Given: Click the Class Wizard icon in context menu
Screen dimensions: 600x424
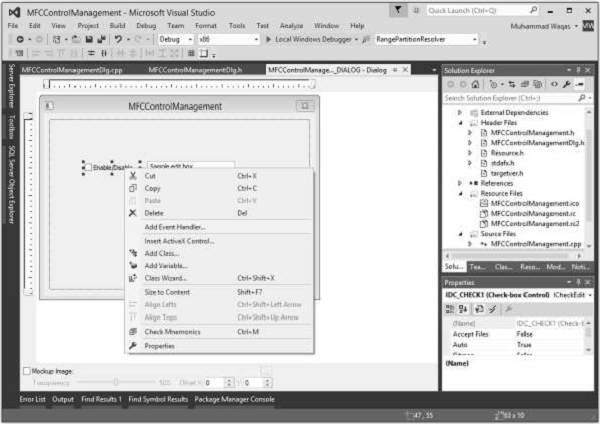Looking at the screenshot, I should [133, 278].
